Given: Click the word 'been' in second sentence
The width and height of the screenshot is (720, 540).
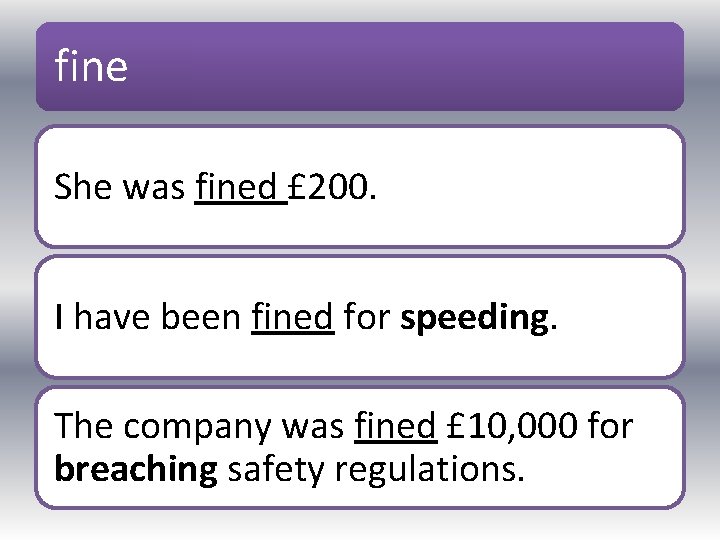Looking at the screenshot, I should [201, 317].
